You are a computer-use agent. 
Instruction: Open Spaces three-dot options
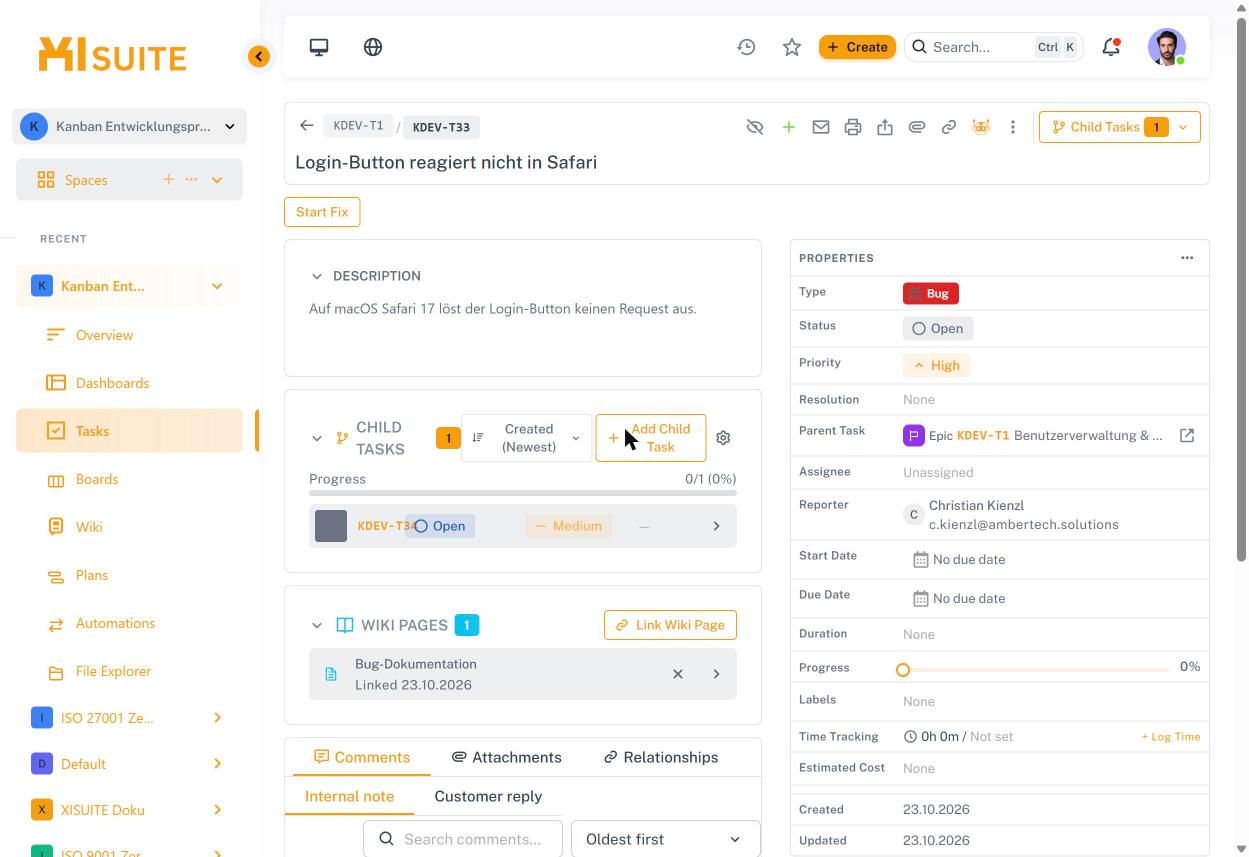point(191,179)
